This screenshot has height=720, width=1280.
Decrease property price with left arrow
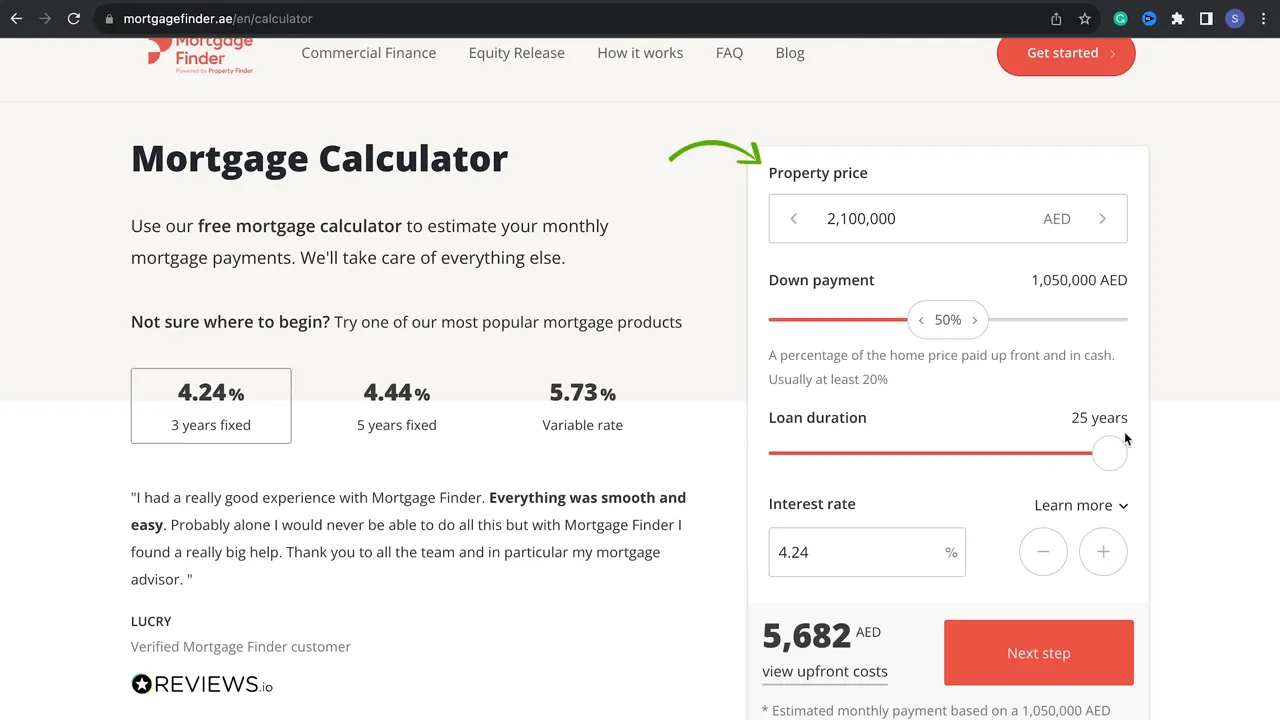click(x=794, y=219)
